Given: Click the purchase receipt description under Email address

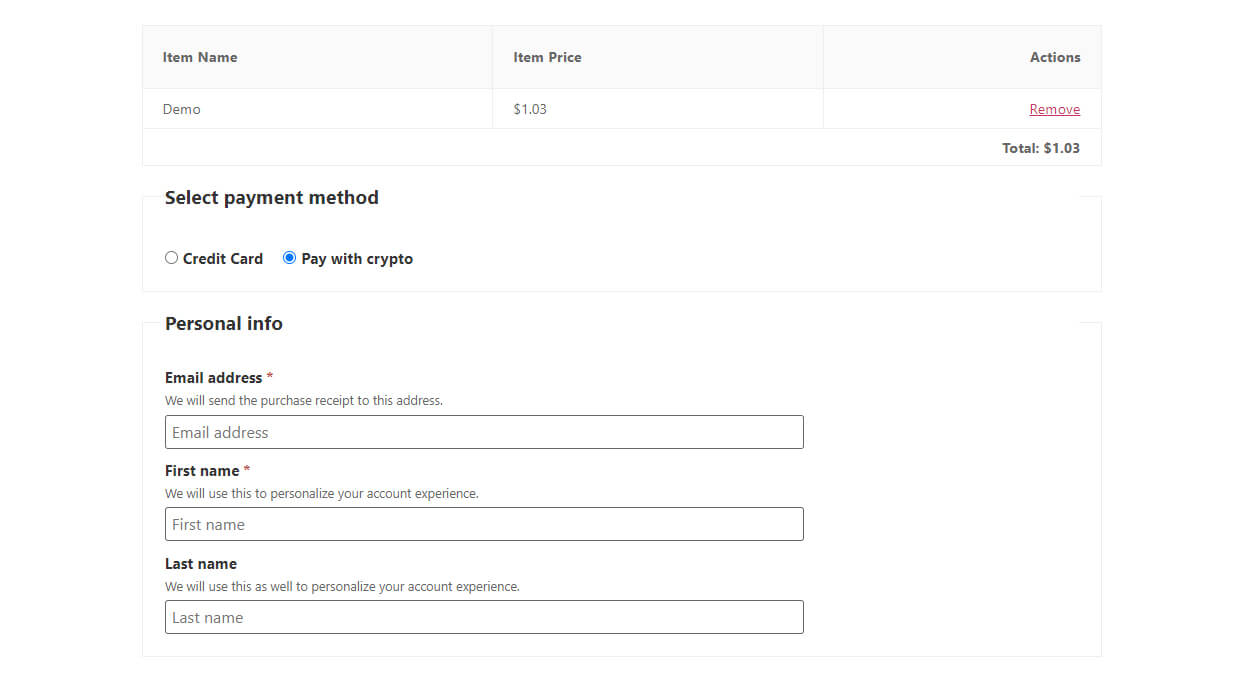Looking at the screenshot, I should point(304,400).
